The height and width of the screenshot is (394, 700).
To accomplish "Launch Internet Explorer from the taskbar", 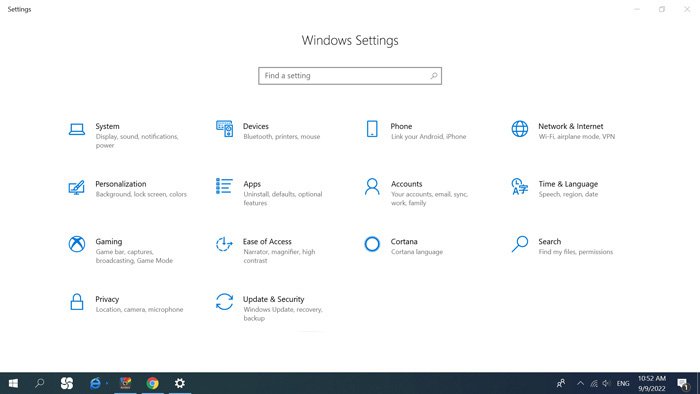I will [x=95, y=383].
